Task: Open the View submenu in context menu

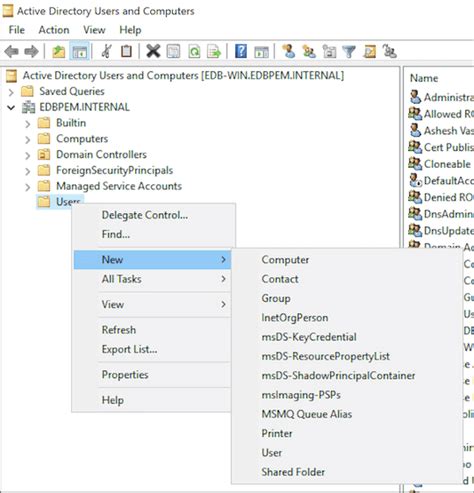Action: pyautogui.click(x=152, y=304)
